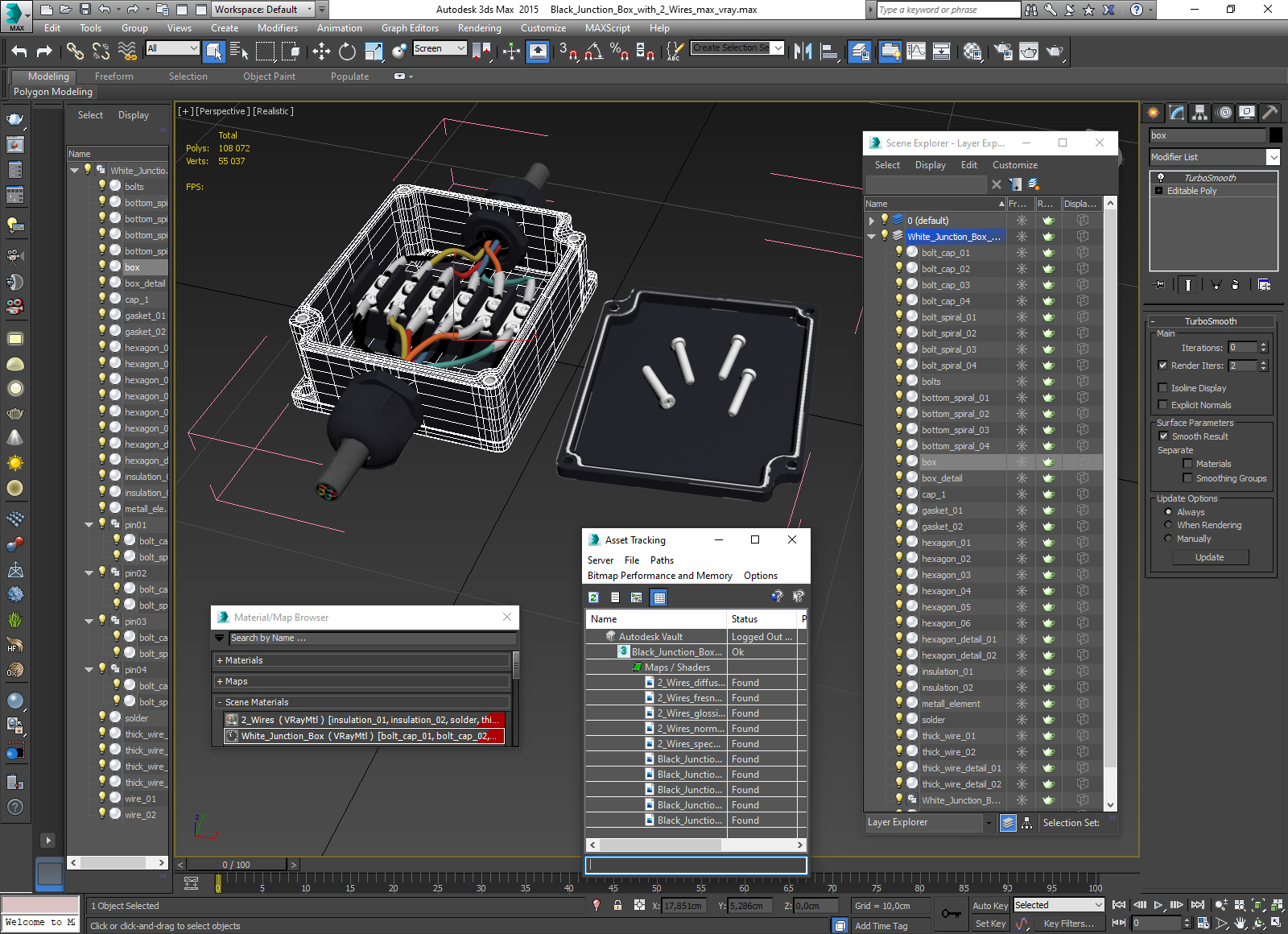
Task: Open Key Filters button
Action: pyautogui.click(x=1068, y=924)
